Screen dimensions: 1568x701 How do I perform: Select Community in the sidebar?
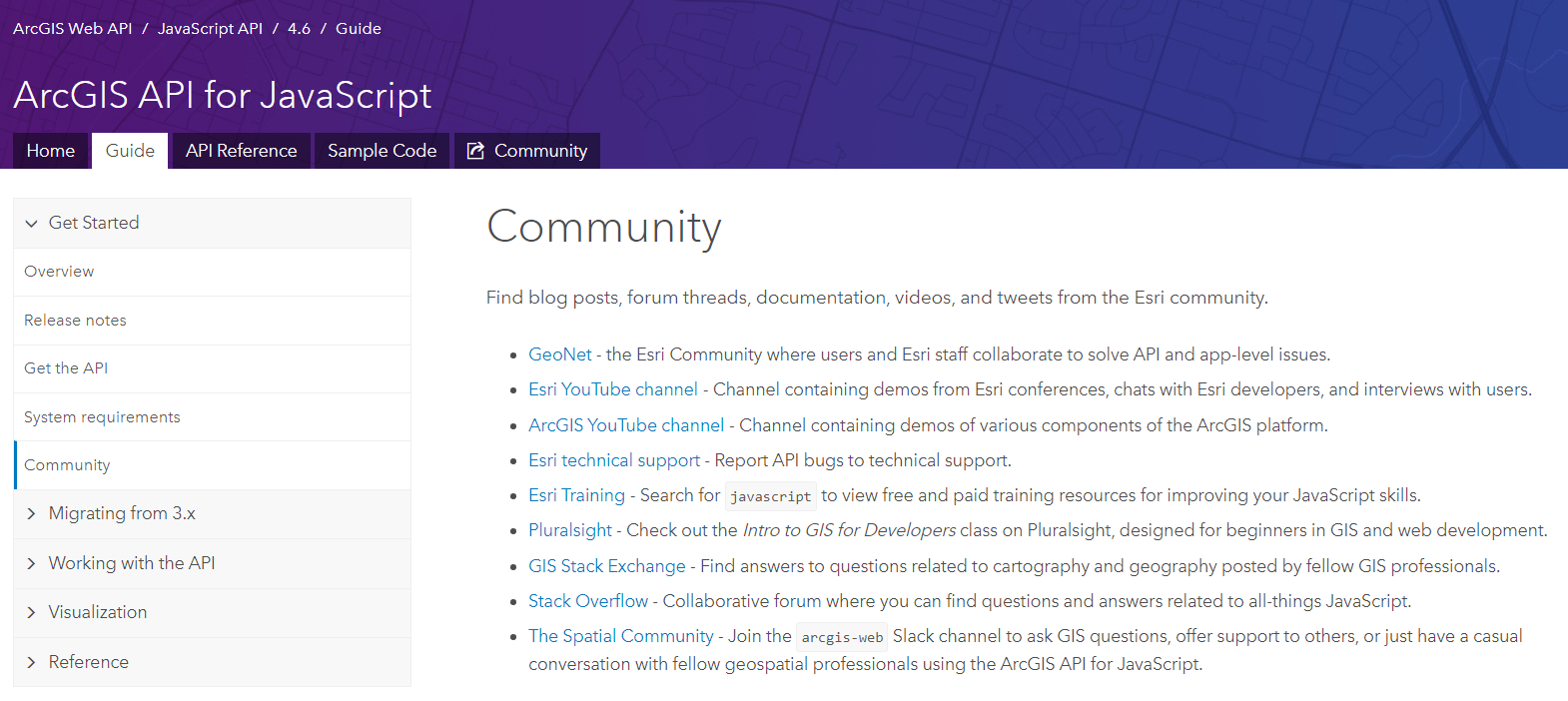212,465
